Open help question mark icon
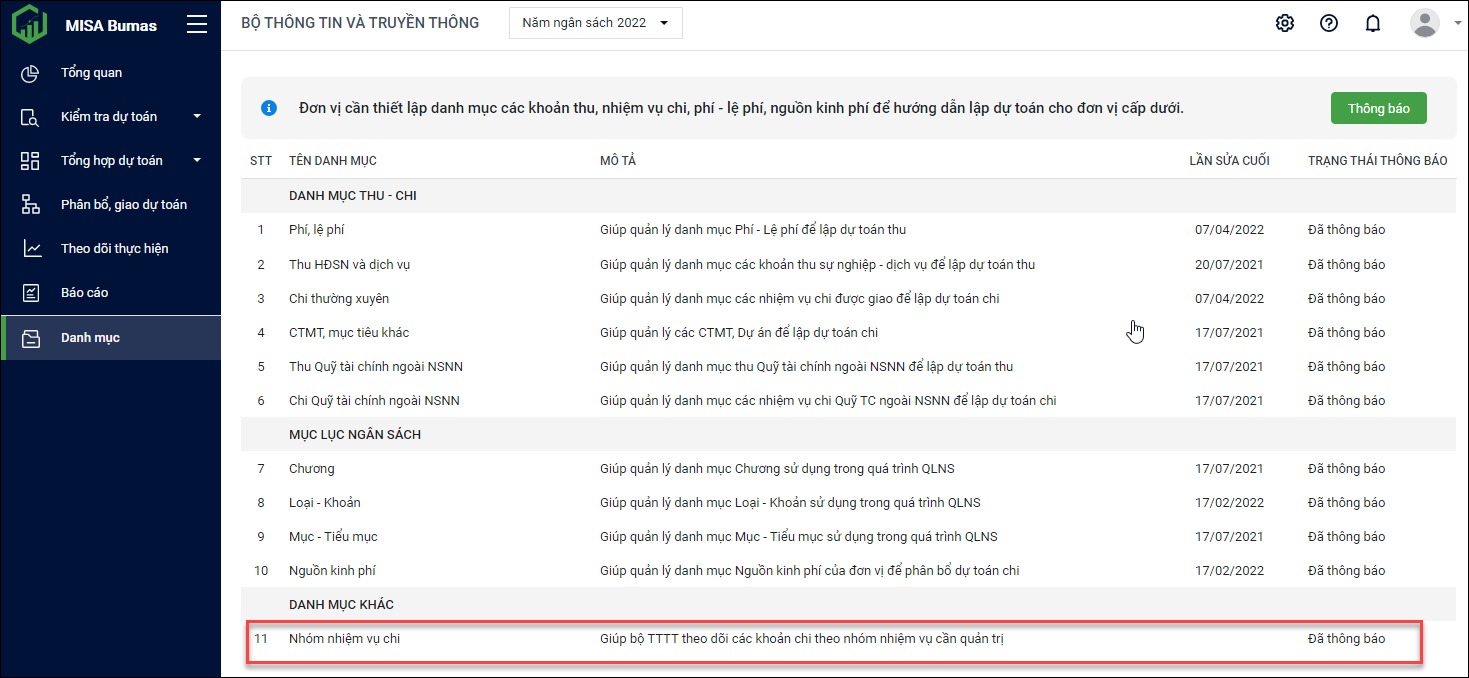The image size is (1469, 678). pyautogui.click(x=1329, y=23)
